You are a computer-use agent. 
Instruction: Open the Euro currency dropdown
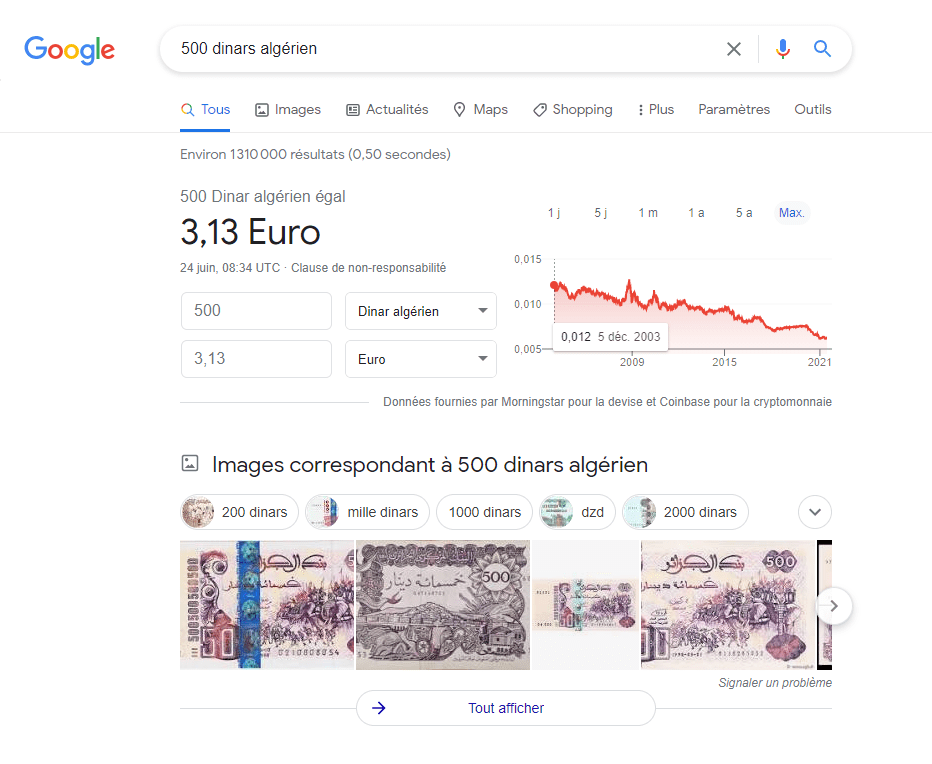pyautogui.click(x=421, y=359)
